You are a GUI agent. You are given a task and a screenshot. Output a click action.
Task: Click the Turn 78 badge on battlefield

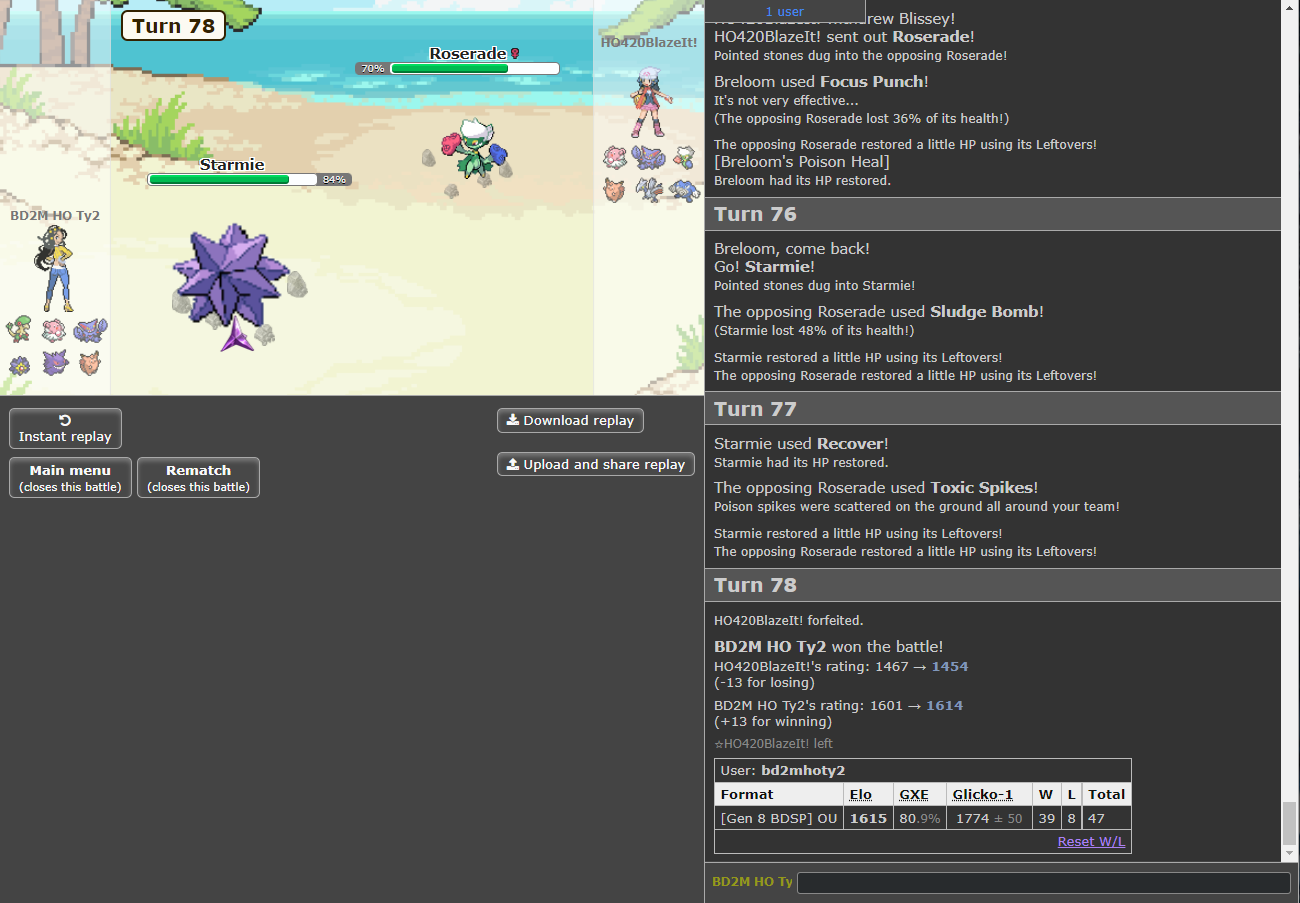(x=174, y=26)
